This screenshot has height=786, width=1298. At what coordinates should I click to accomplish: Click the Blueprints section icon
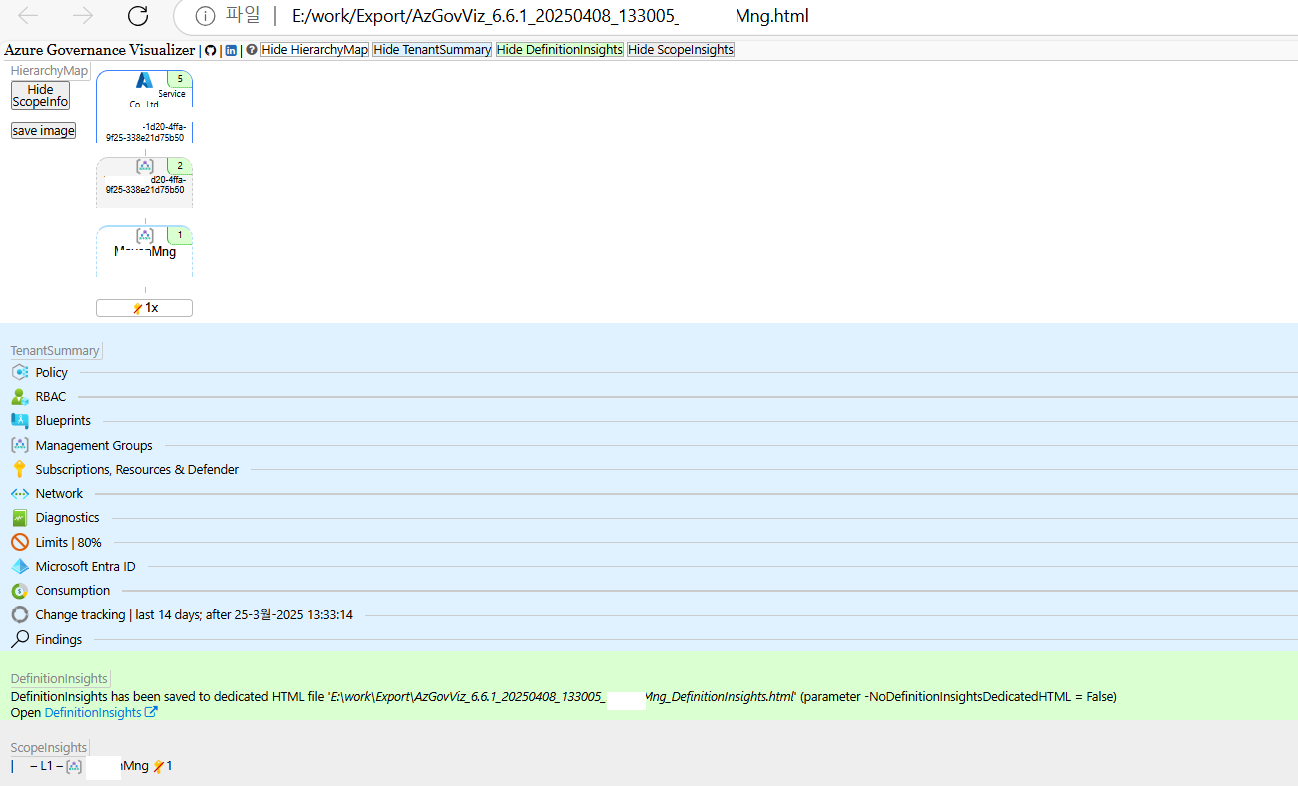pos(20,421)
